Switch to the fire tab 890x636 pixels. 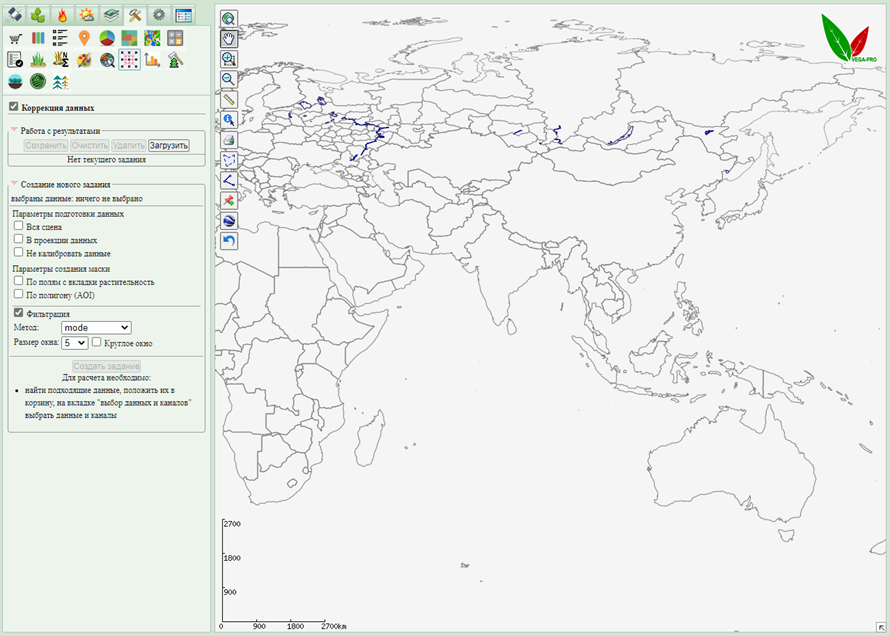62,15
